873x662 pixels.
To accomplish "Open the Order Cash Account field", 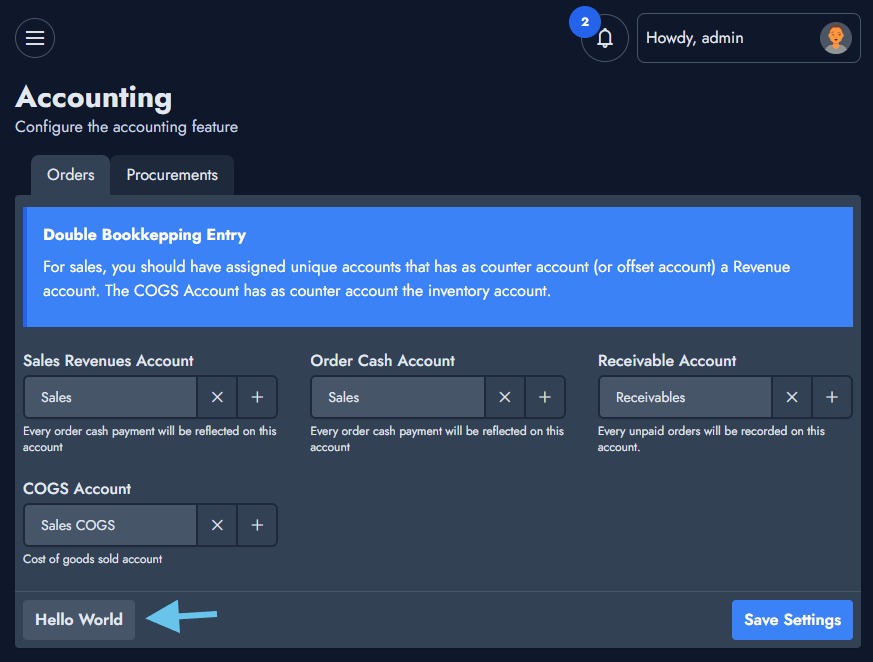I will (398, 397).
